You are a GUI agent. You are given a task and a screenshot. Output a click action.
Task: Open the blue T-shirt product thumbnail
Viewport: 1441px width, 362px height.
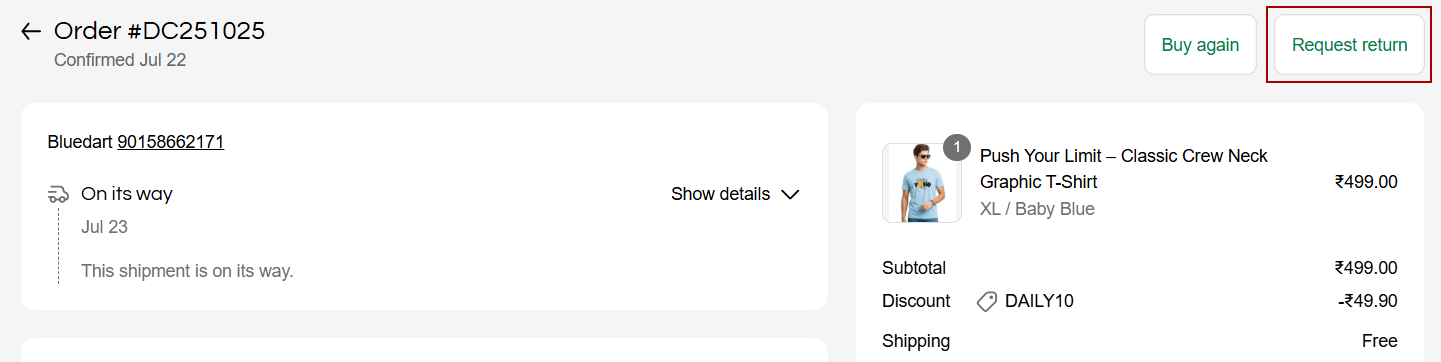(x=921, y=182)
